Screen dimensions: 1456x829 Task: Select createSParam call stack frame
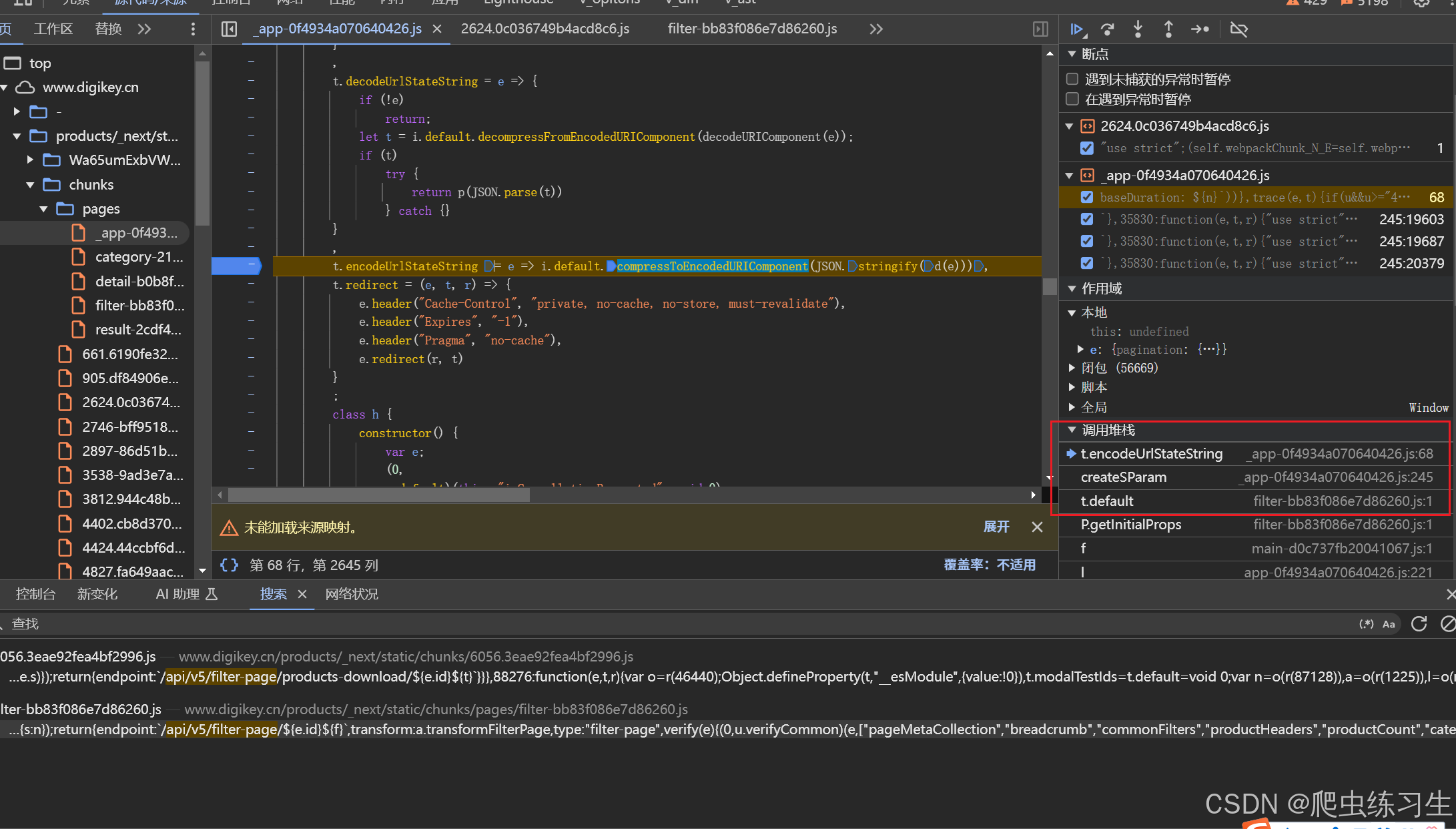pos(1124,477)
